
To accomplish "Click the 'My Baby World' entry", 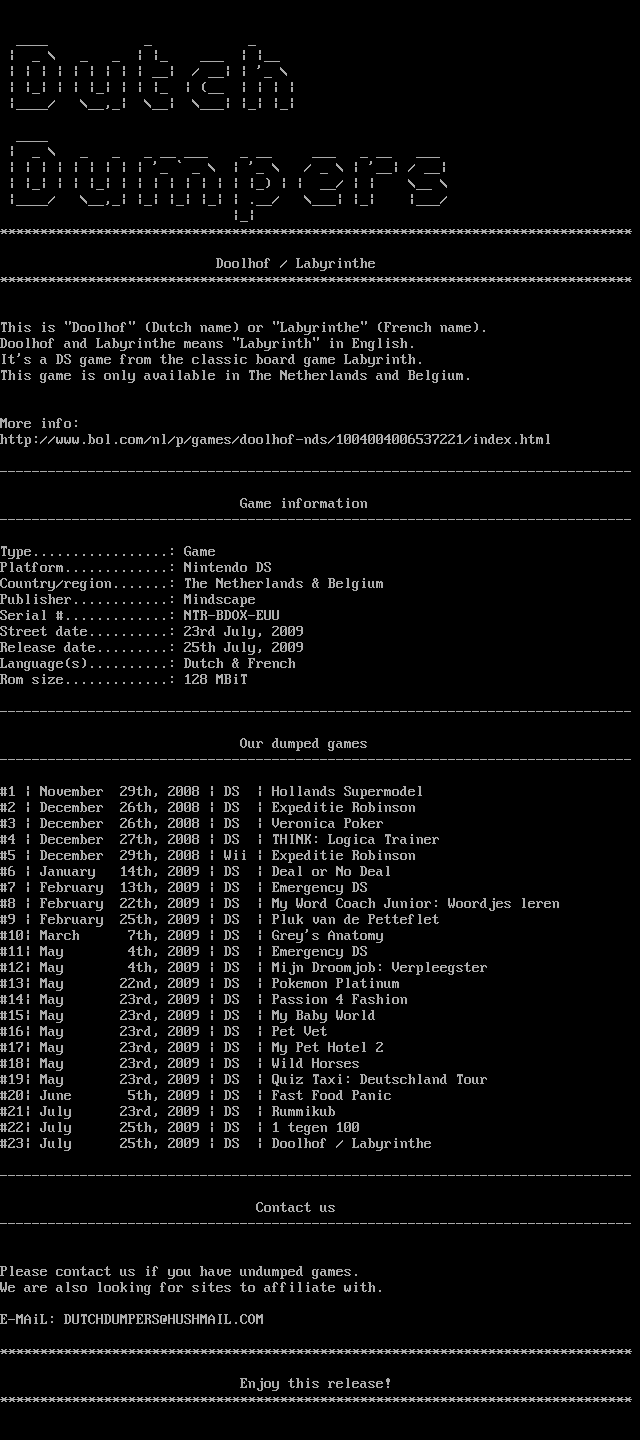I will tap(324, 1016).
